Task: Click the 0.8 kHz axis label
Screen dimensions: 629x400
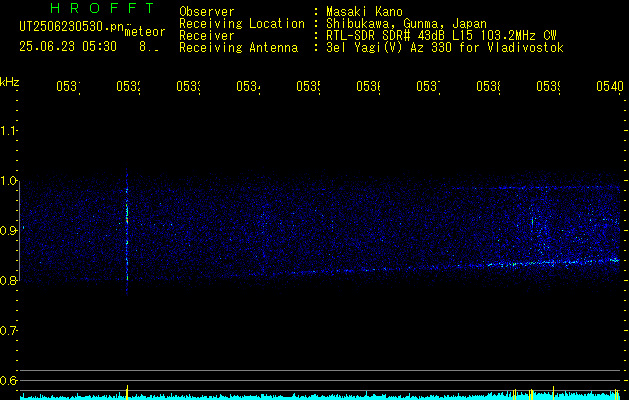Action: tap(8, 280)
